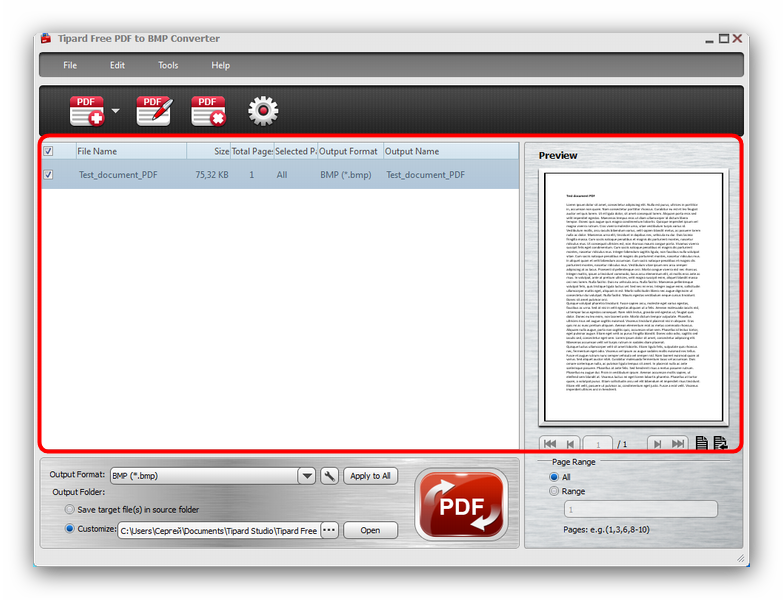Open the Edit menu
This screenshot has height=600, width=783.
117,65
